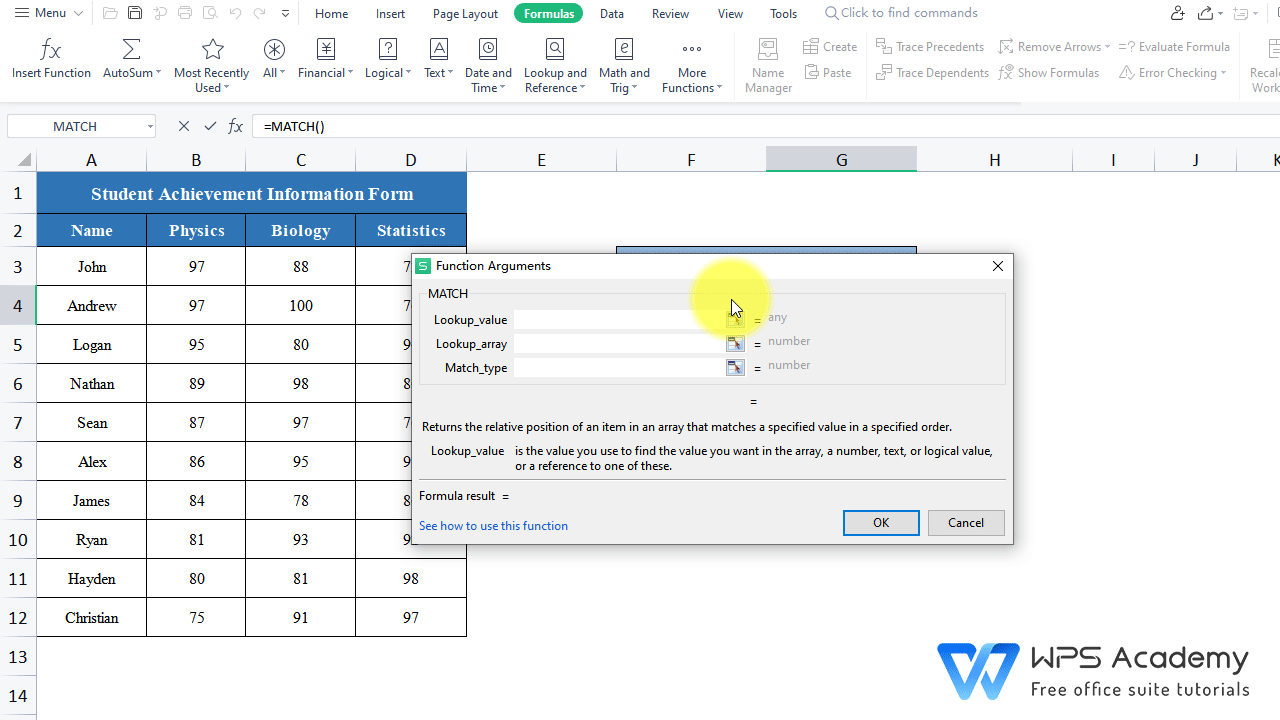Click the Lookup_array range selector button
The width and height of the screenshot is (1280, 720).
click(x=735, y=343)
